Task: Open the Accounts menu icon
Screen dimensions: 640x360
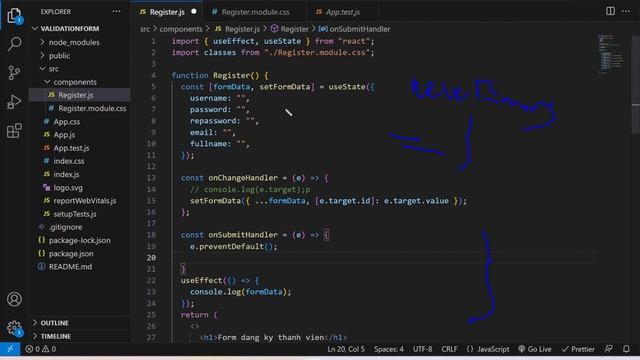Action: [x=14, y=299]
